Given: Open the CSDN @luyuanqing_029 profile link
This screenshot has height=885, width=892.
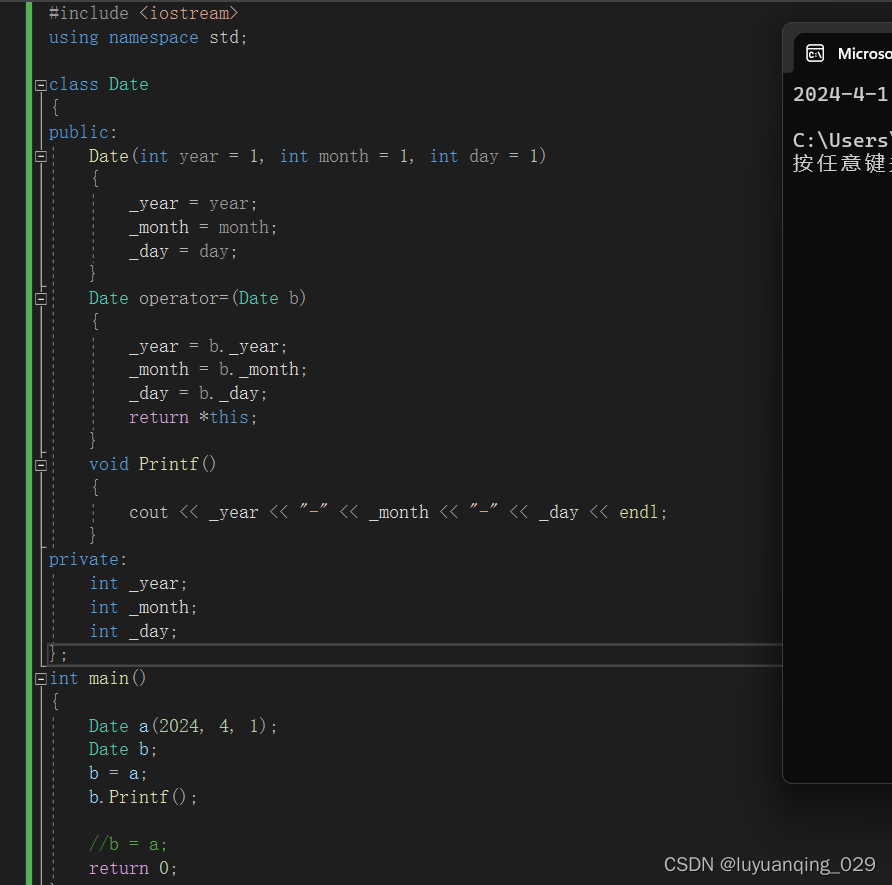Looking at the screenshot, I should pyautogui.click(x=770, y=864).
